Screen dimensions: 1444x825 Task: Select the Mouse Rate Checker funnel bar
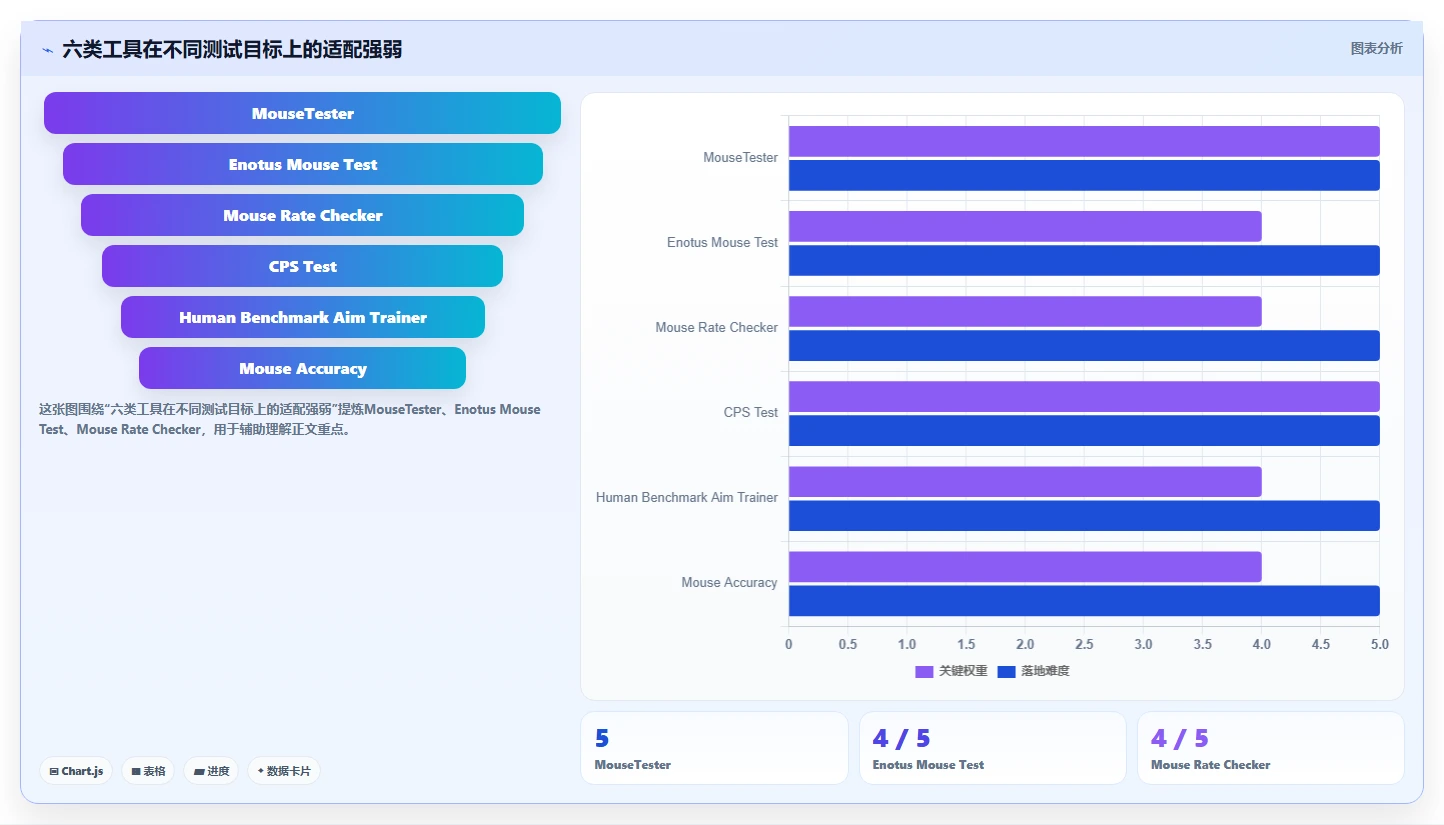coord(302,215)
